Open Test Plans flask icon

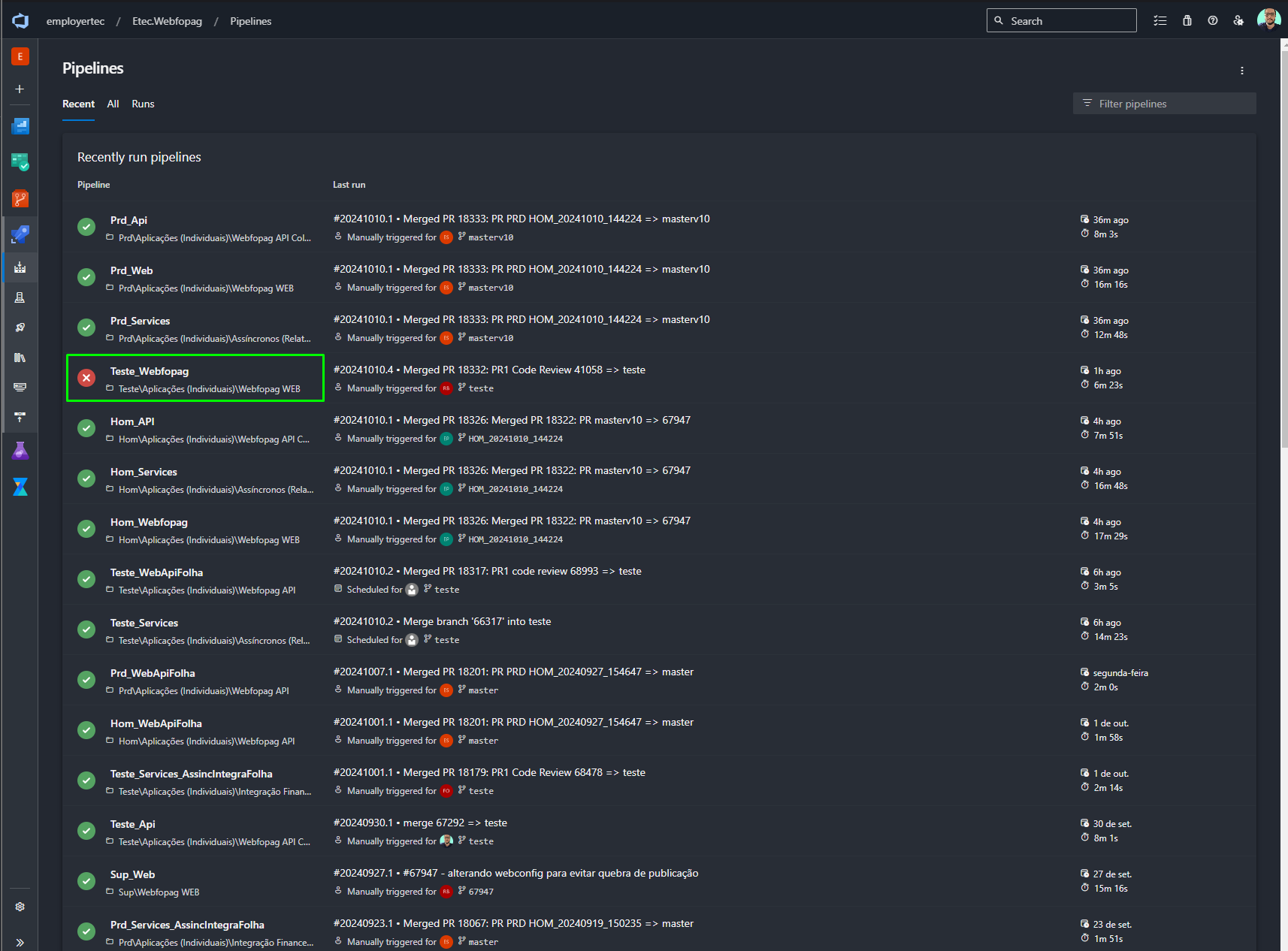[20, 451]
